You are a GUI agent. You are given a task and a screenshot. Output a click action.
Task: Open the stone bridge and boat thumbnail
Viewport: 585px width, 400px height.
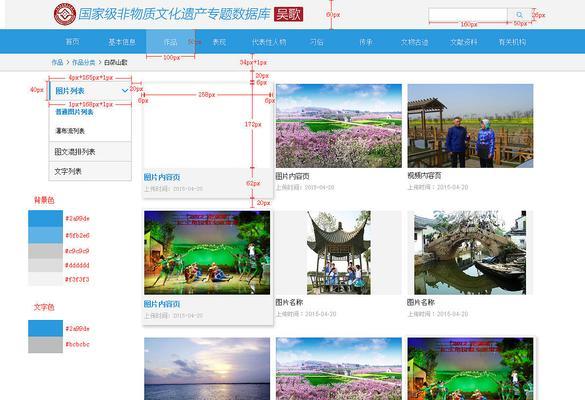(x=470, y=253)
